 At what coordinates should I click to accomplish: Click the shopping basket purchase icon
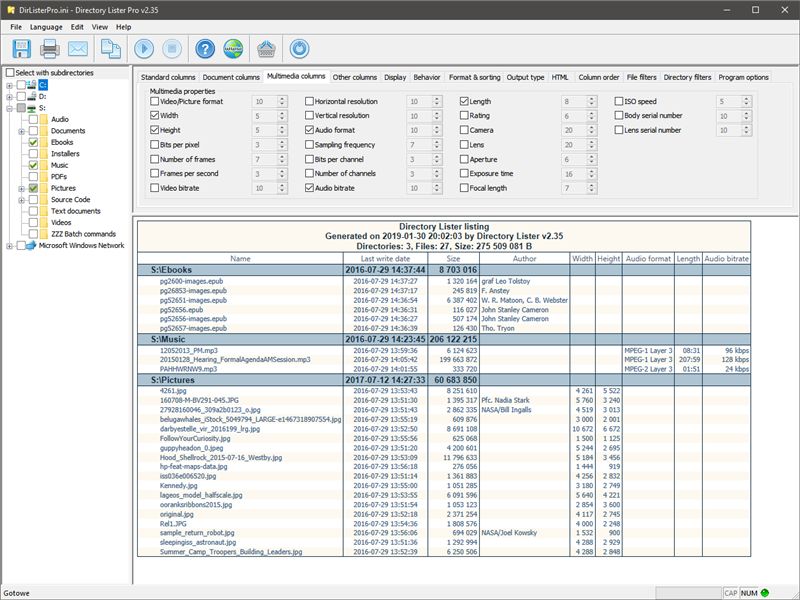pos(266,49)
